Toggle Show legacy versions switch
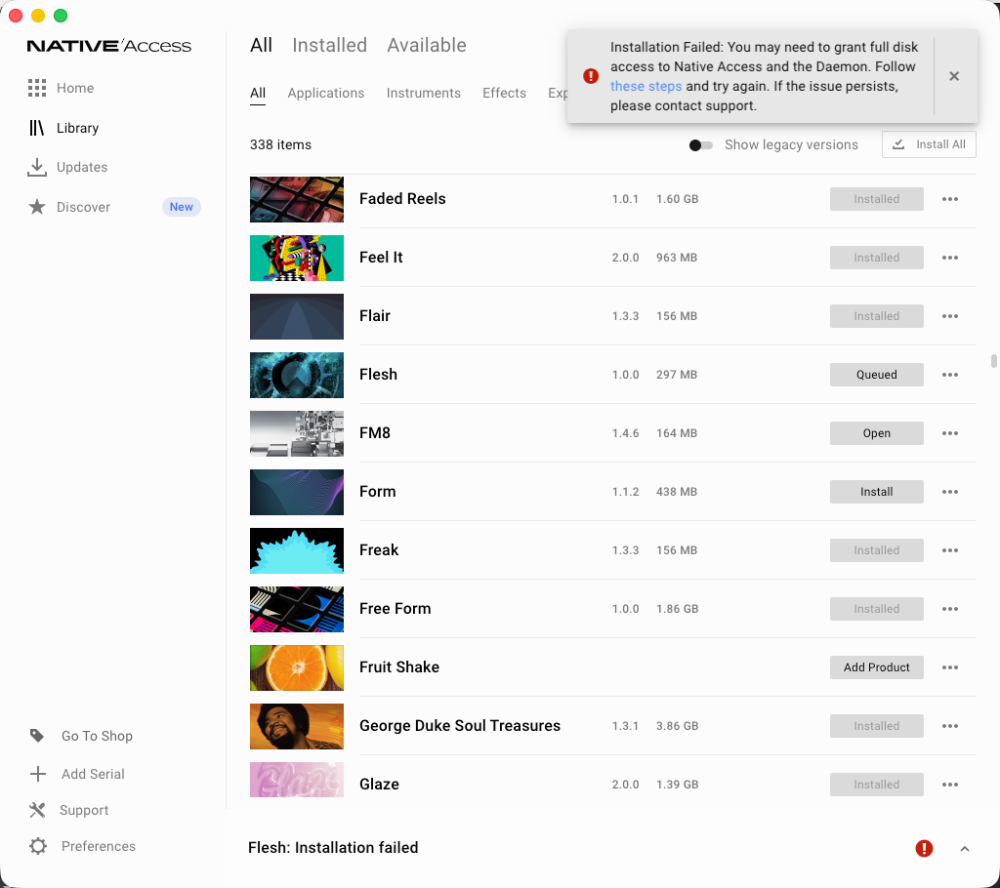This screenshot has width=1000, height=888. 700,145
